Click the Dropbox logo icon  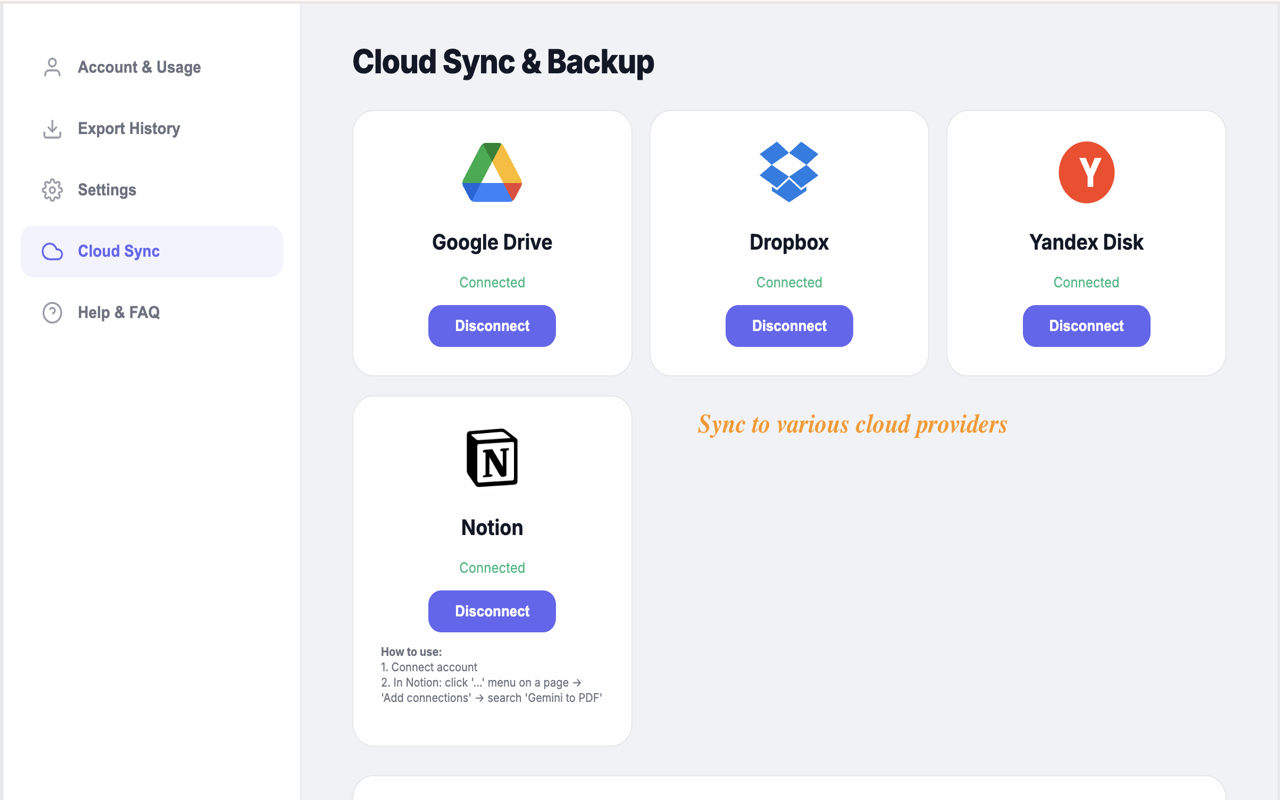[x=789, y=172]
